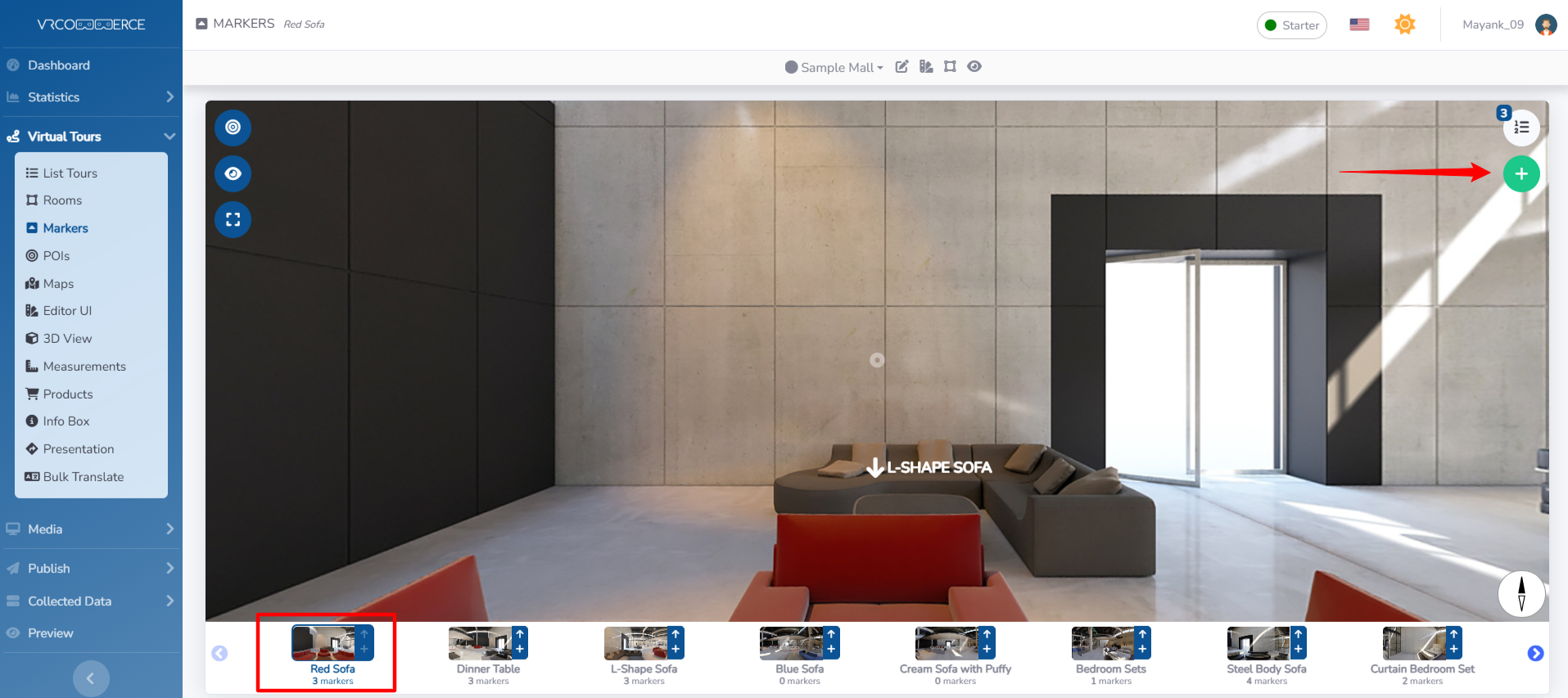Open the Dashboard link
This screenshot has height=698, width=1568.
point(58,65)
